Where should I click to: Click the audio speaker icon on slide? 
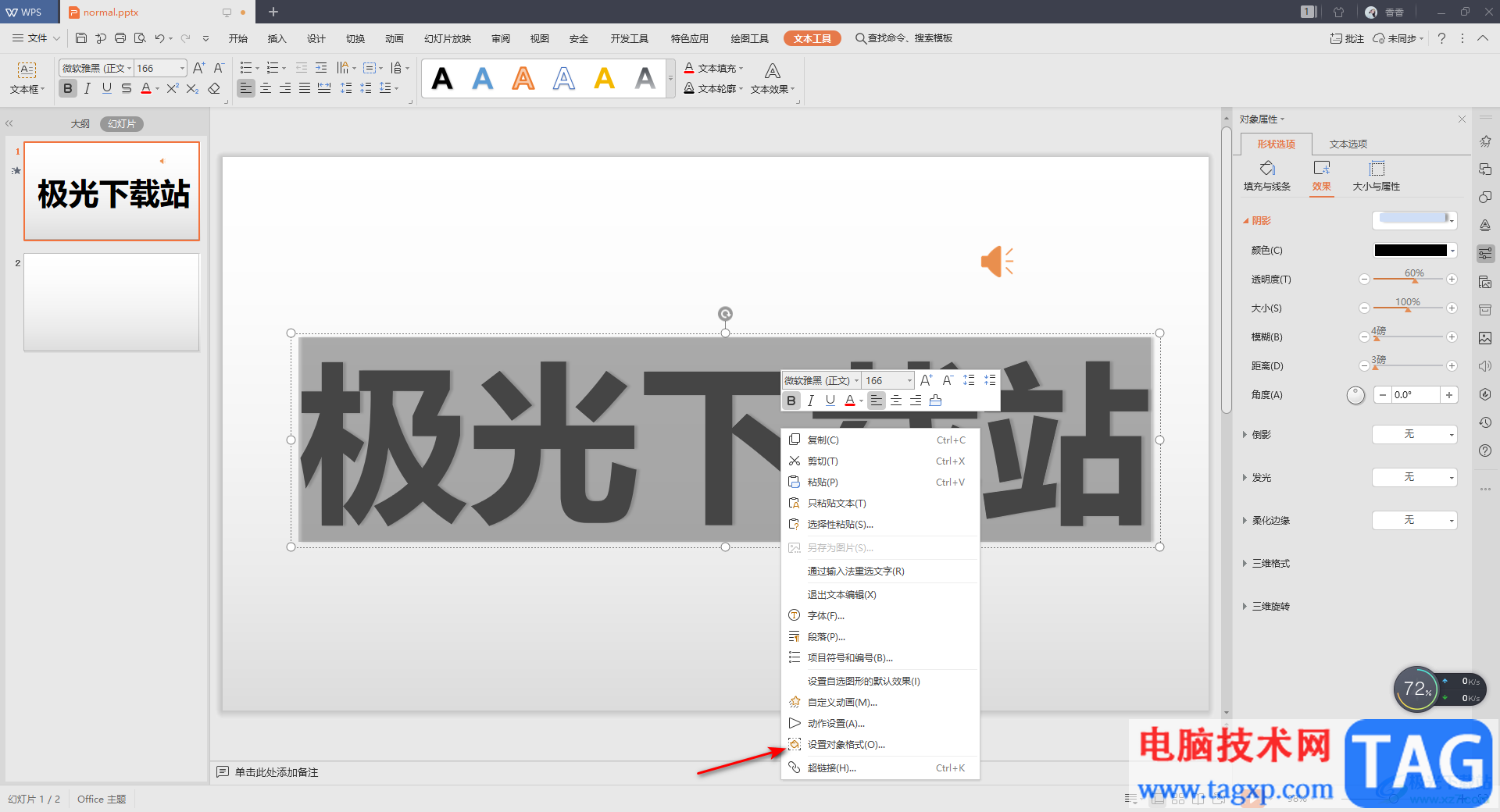point(997,262)
